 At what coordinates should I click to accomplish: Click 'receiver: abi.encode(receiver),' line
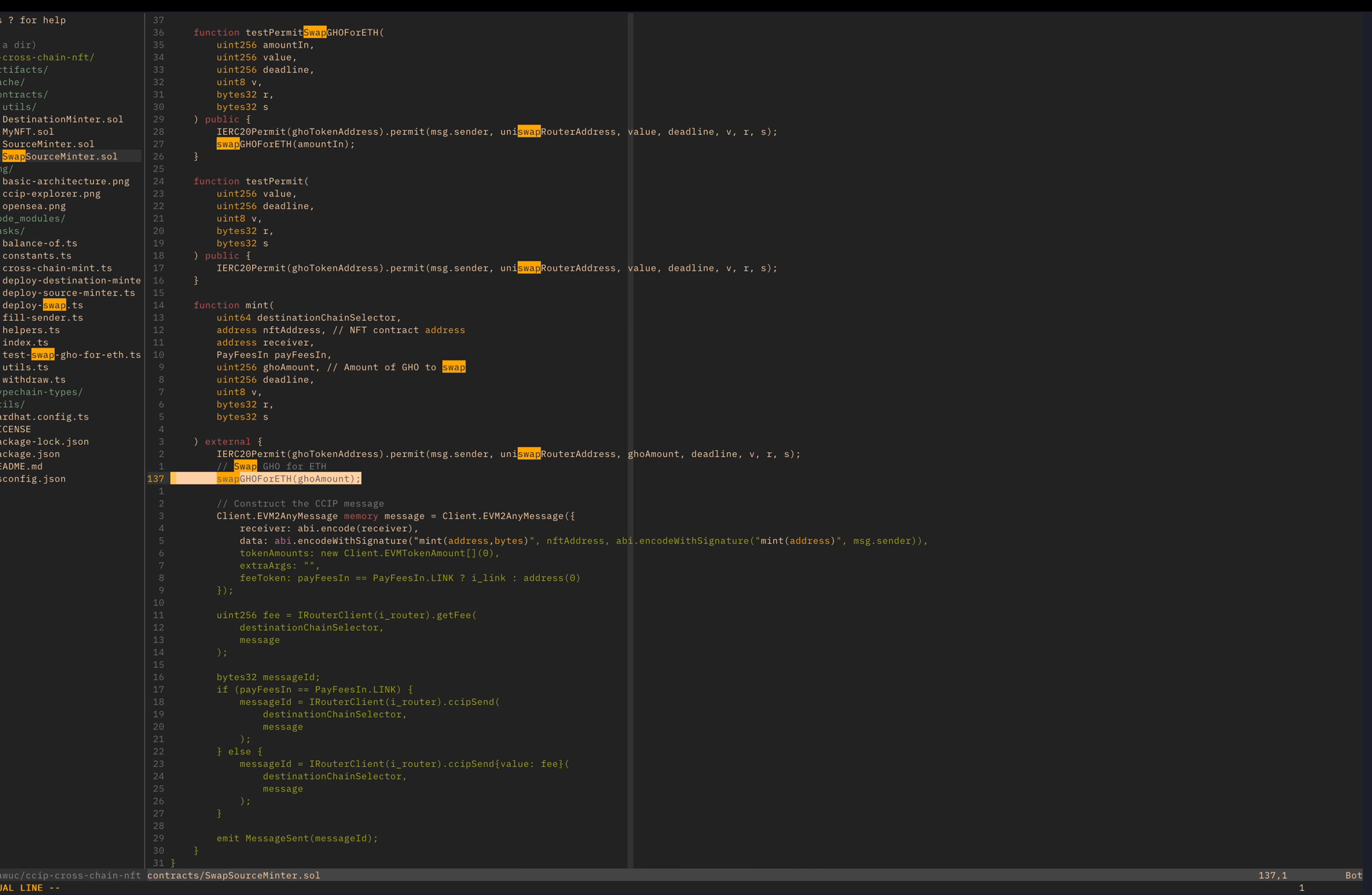pos(329,529)
